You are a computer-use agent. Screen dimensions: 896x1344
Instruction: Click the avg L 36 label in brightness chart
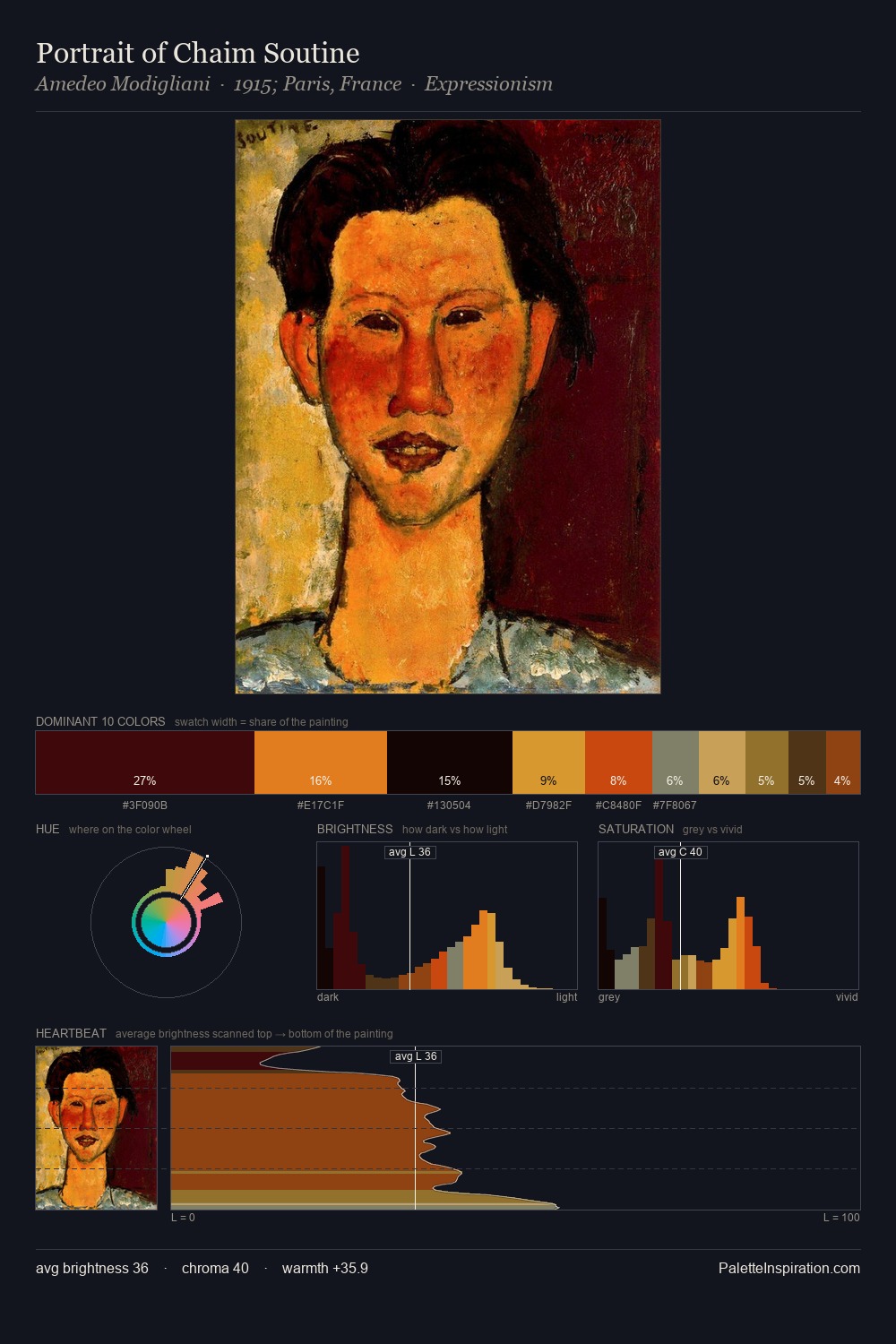pyautogui.click(x=409, y=852)
